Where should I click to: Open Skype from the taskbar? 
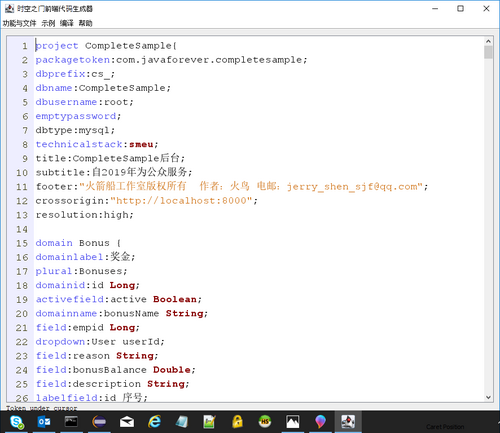(16, 422)
